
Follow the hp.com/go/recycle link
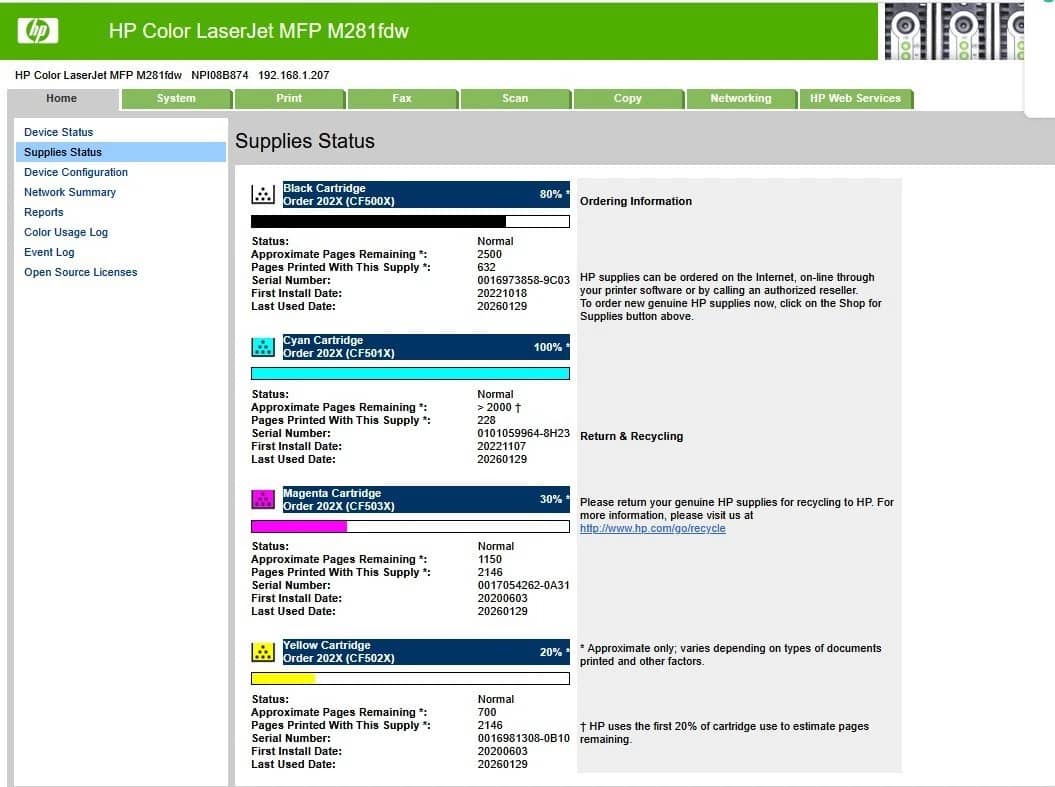click(x=653, y=529)
